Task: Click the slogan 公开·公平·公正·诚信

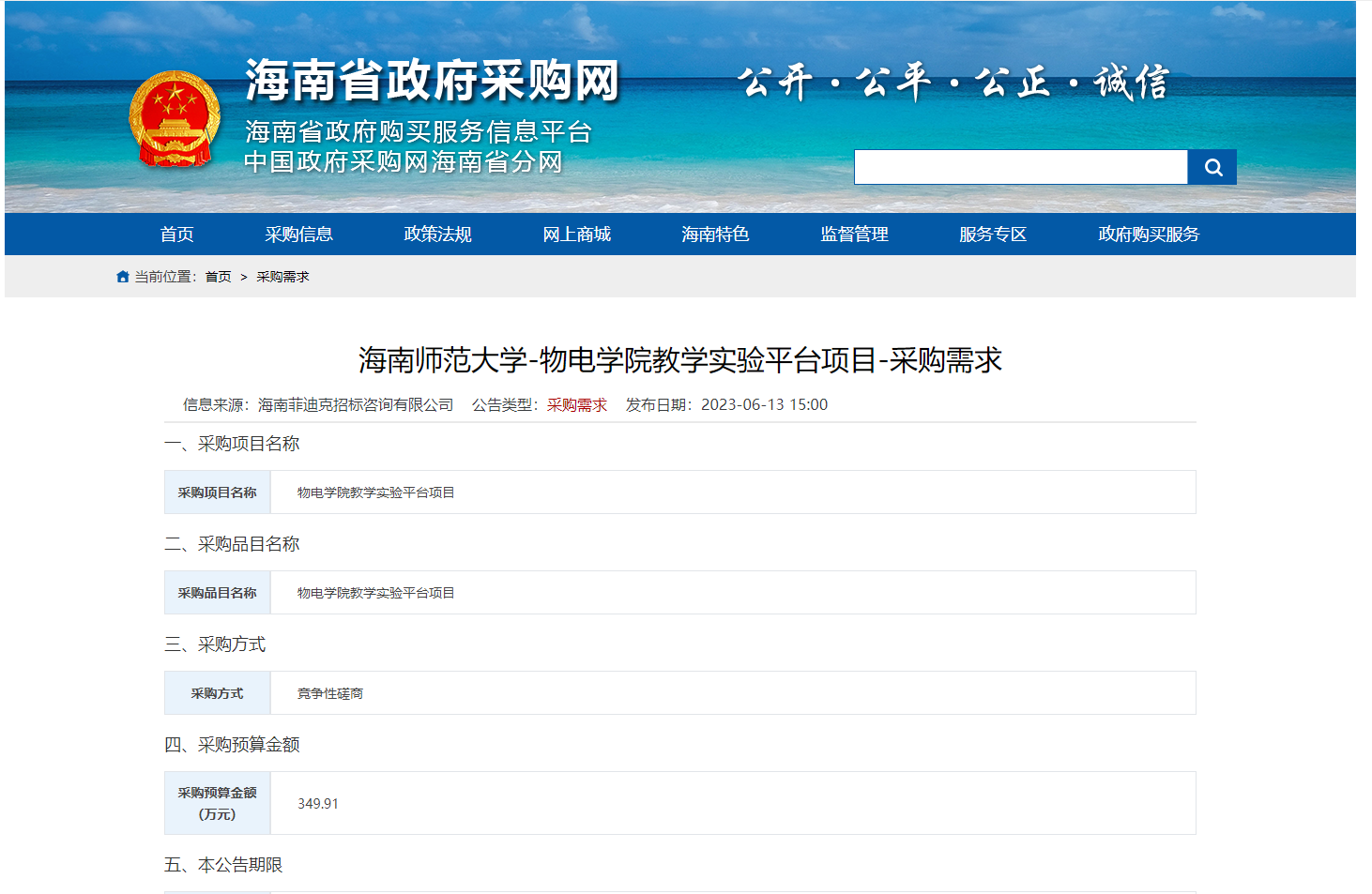Action: tap(953, 83)
